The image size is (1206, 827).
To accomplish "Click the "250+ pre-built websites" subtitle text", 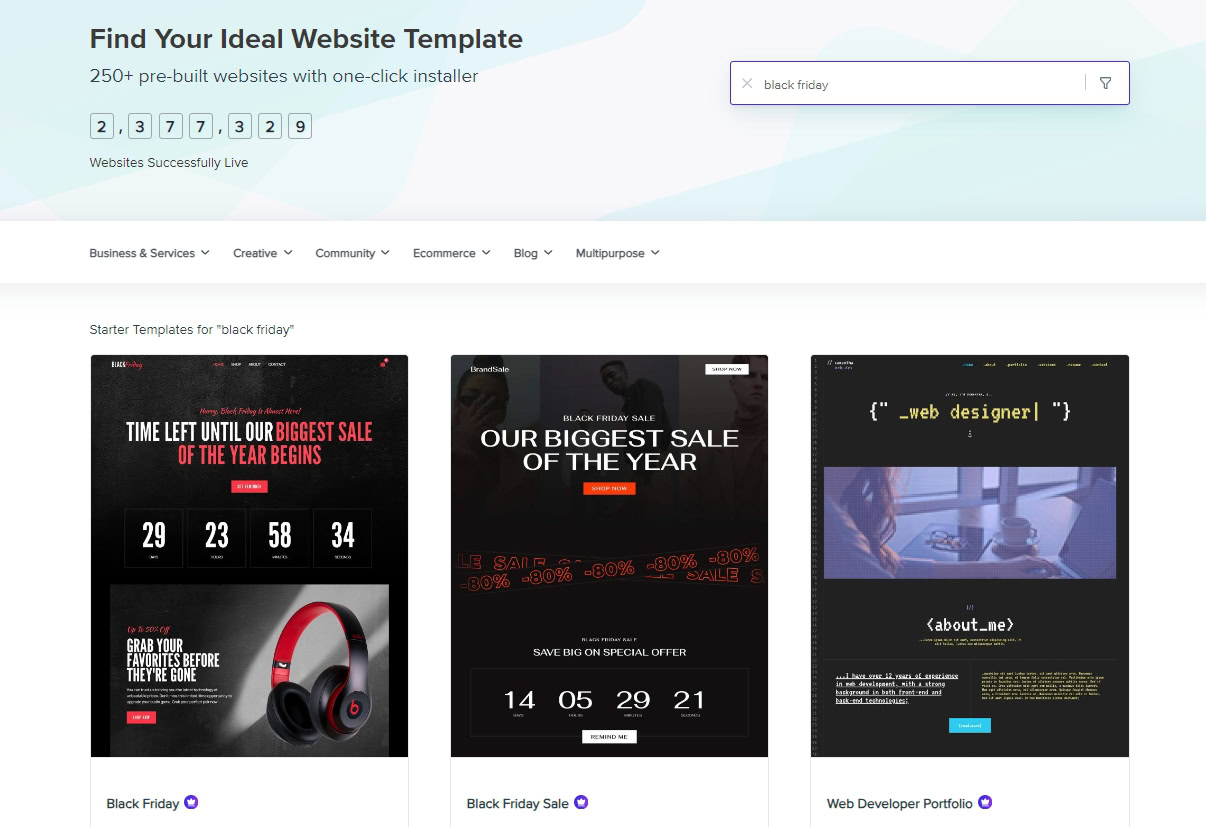I will pos(284,76).
